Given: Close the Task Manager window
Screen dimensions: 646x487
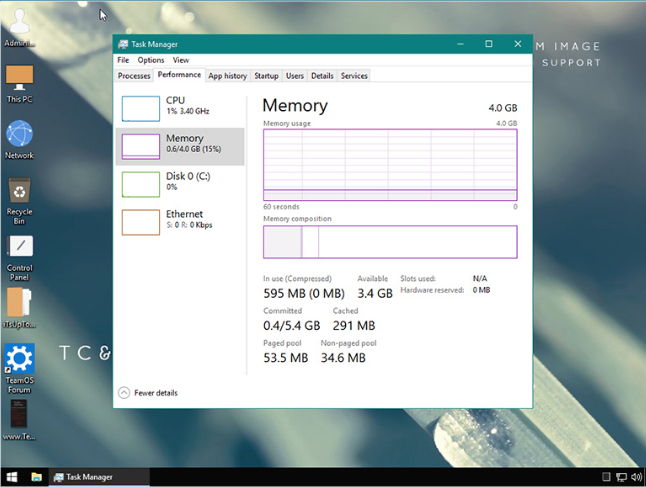Looking at the screenshot, I should pos(518,44).
